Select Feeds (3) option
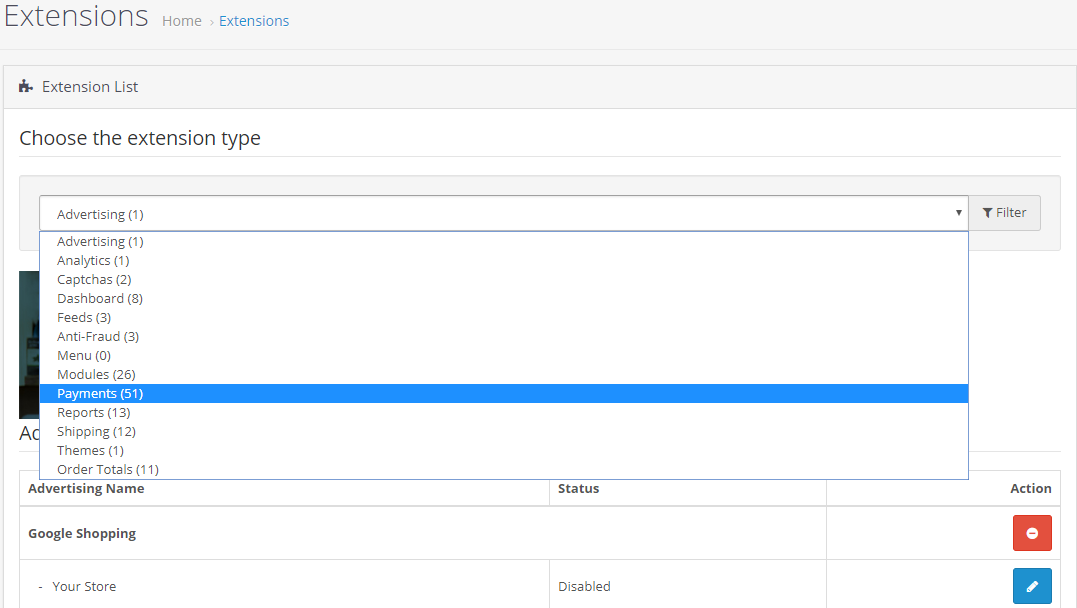Viewport: 1077px width, 608px height. 503,317
